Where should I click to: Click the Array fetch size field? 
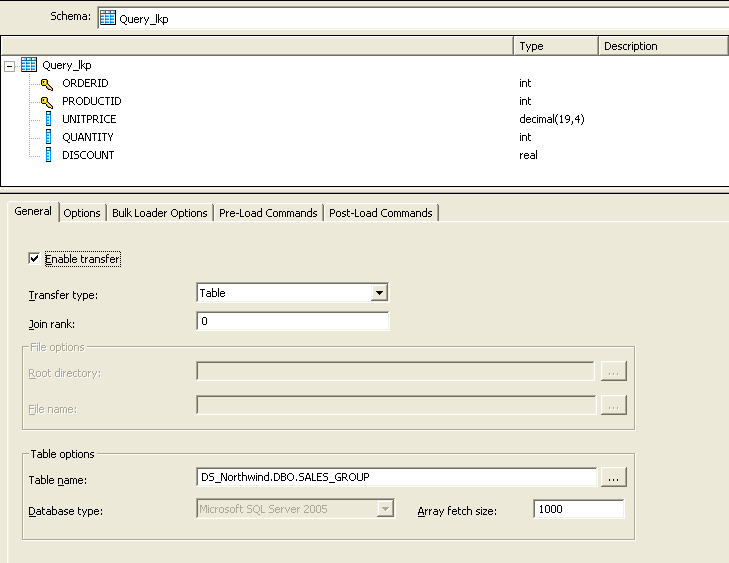pos(578,509)
